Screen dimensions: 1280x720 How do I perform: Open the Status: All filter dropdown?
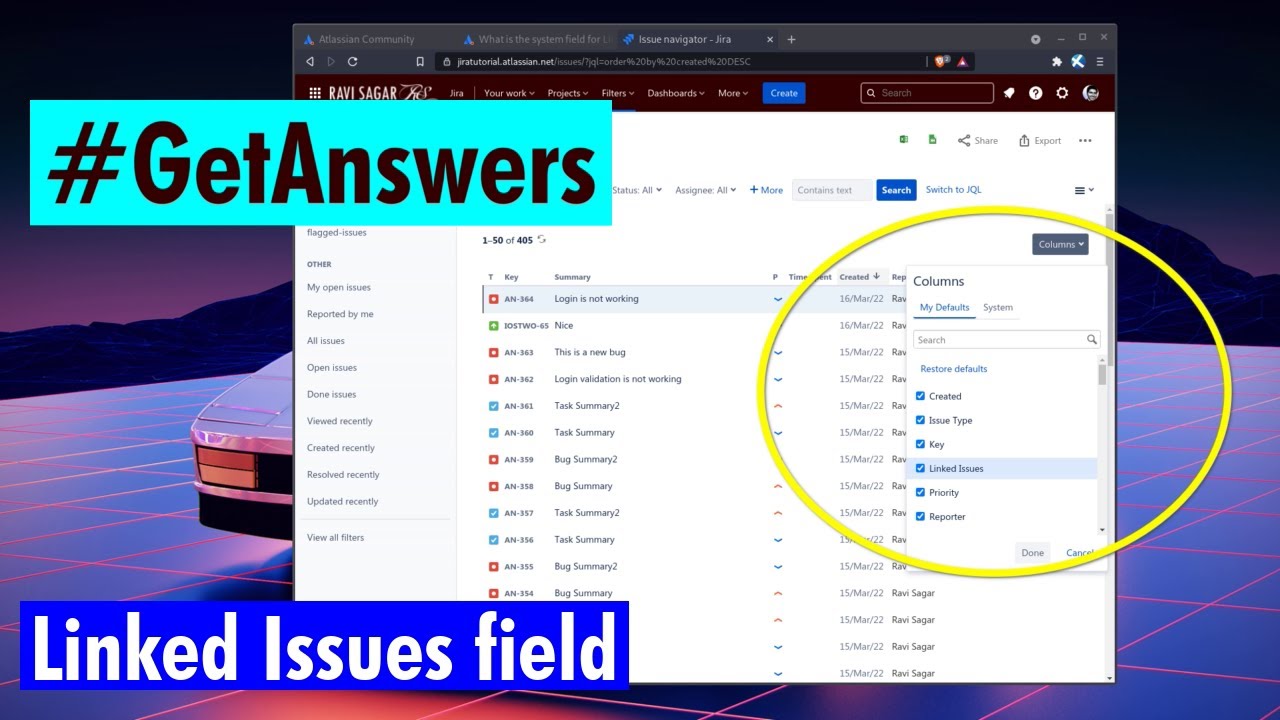point(637,190)
